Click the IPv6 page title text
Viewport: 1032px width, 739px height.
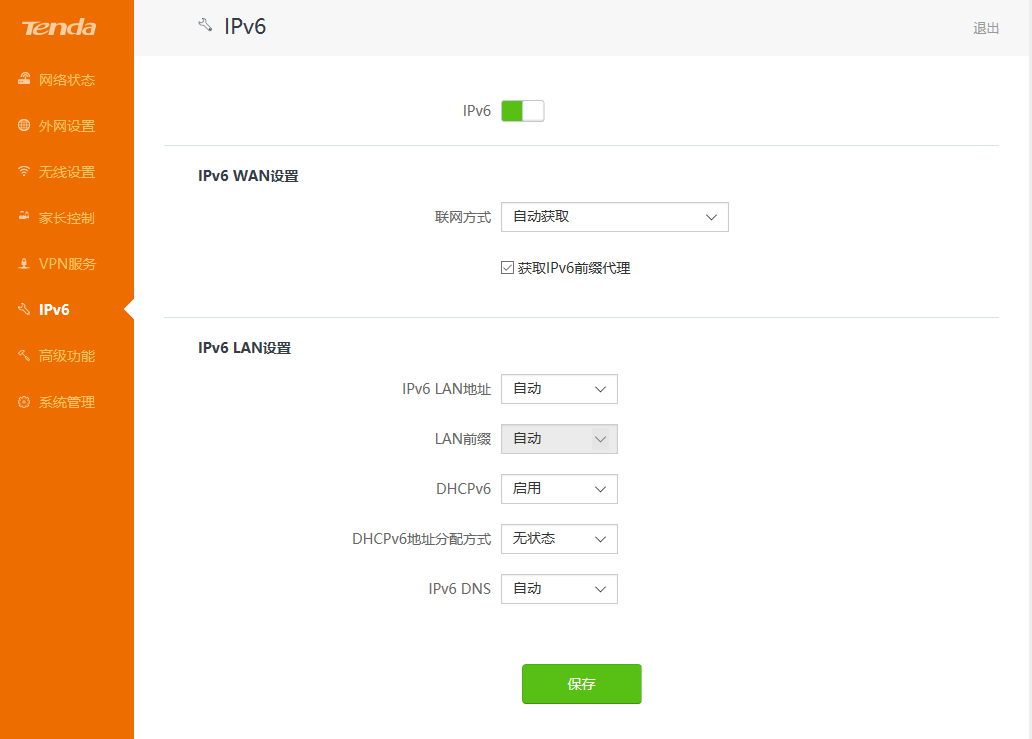245,26
